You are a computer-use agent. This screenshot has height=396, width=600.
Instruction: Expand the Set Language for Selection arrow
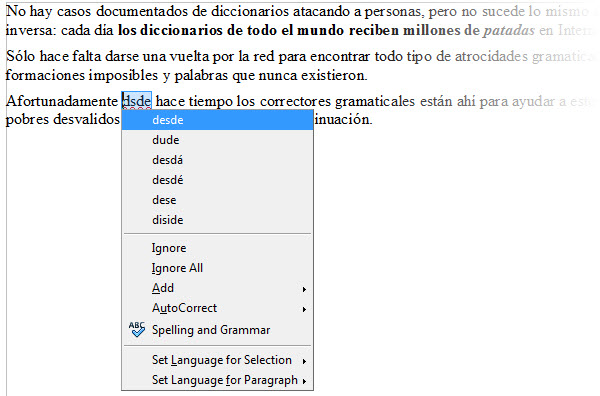[x=304, y=361]
